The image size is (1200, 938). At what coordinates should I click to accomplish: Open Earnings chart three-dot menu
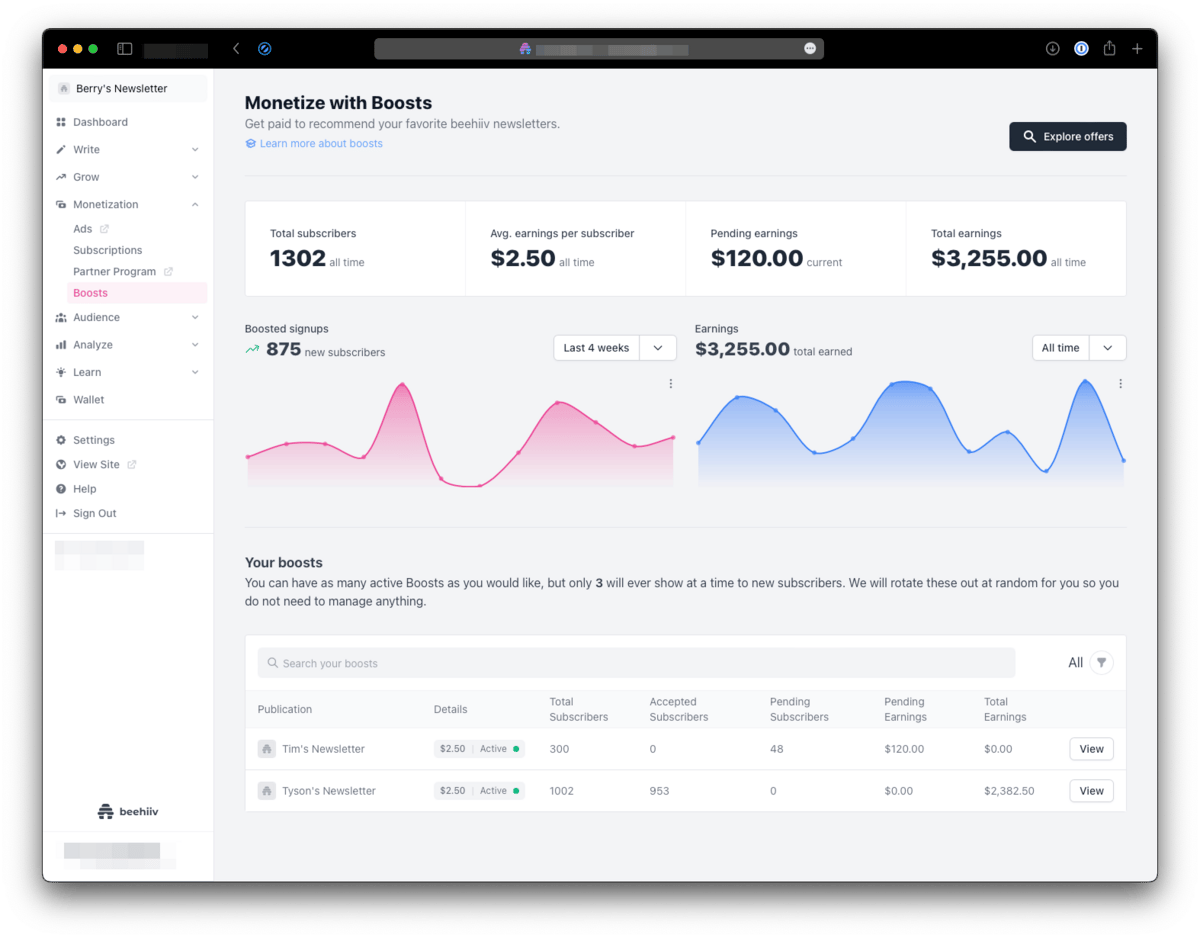pos(1120,384)
